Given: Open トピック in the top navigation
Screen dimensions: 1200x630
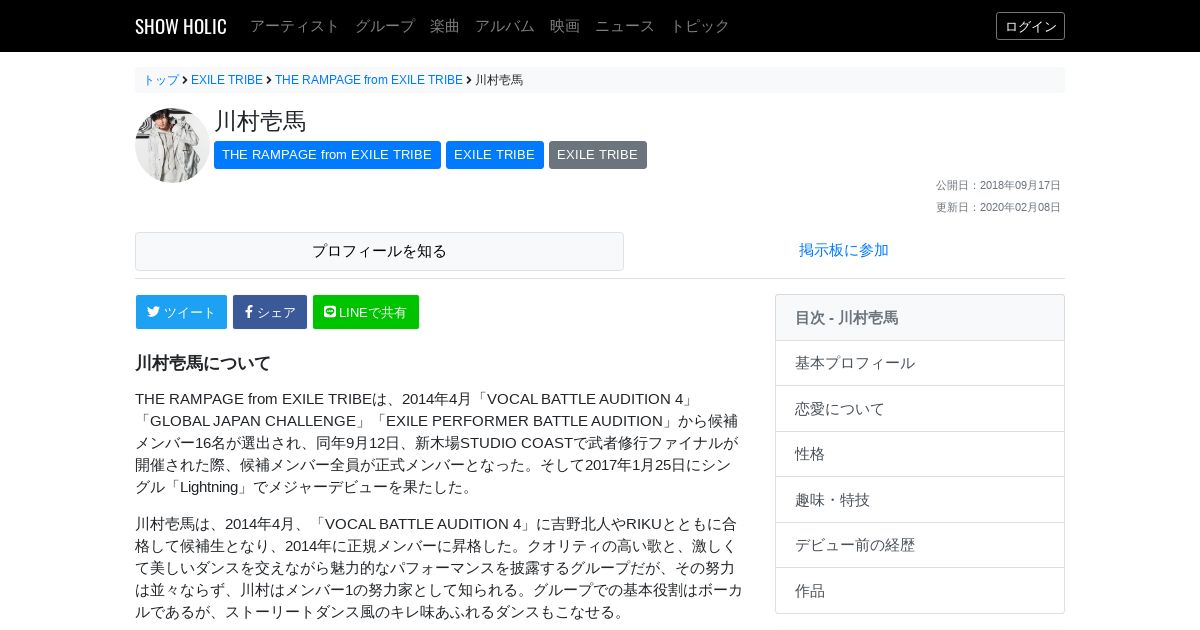Looking at the screenshot, I should [x=700, y=26].
